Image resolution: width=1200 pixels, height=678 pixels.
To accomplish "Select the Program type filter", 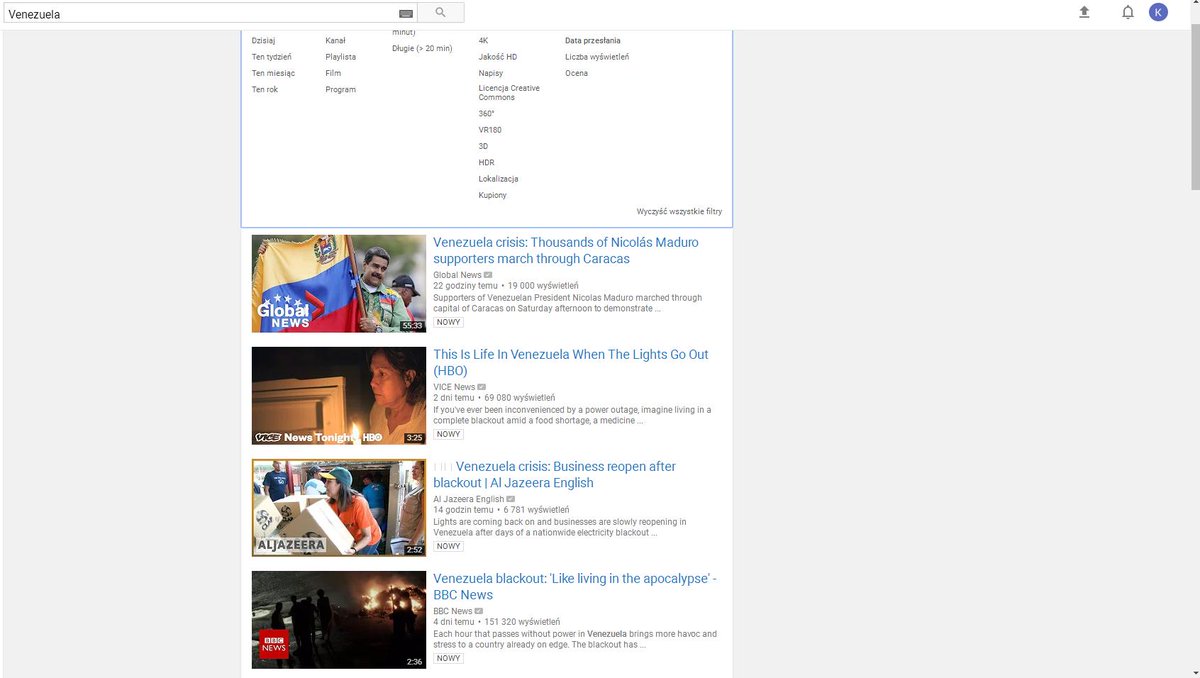I will pos(340,89).
